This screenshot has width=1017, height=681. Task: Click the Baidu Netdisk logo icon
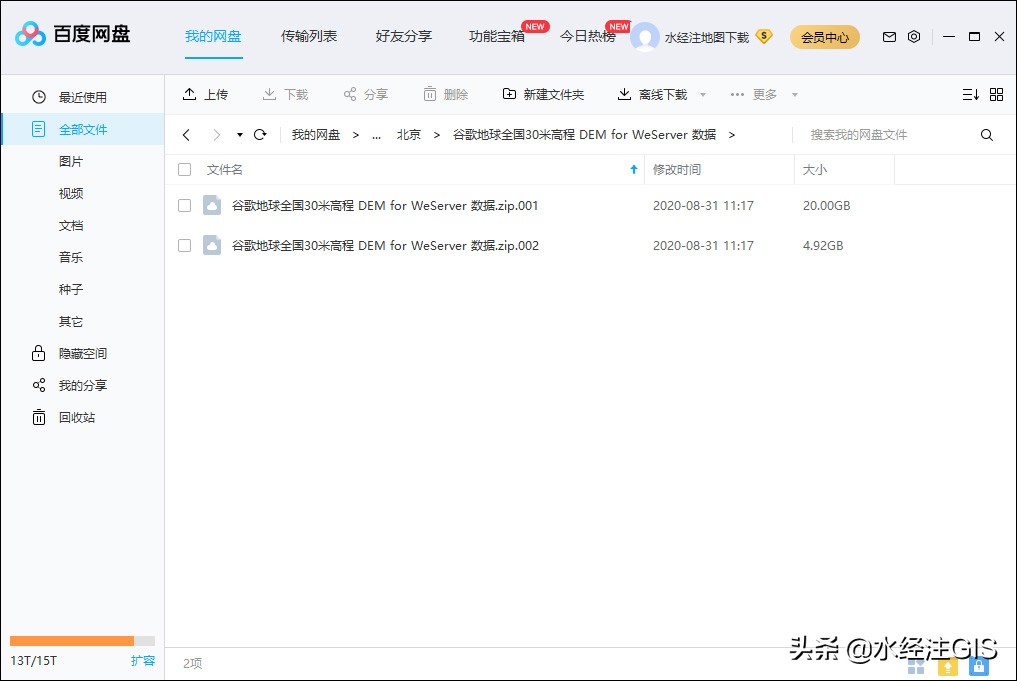coord(30,34)
